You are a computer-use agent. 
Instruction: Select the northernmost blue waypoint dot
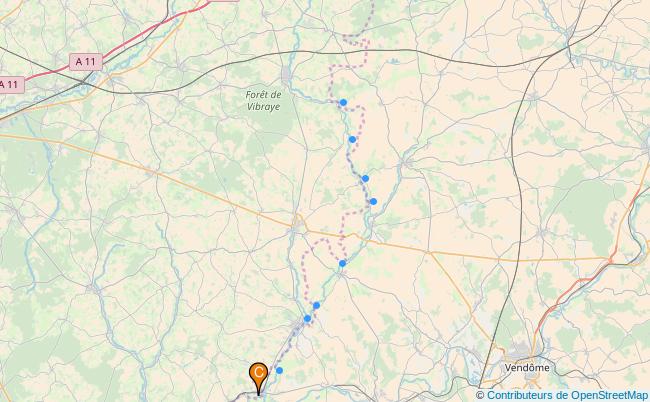343,102
